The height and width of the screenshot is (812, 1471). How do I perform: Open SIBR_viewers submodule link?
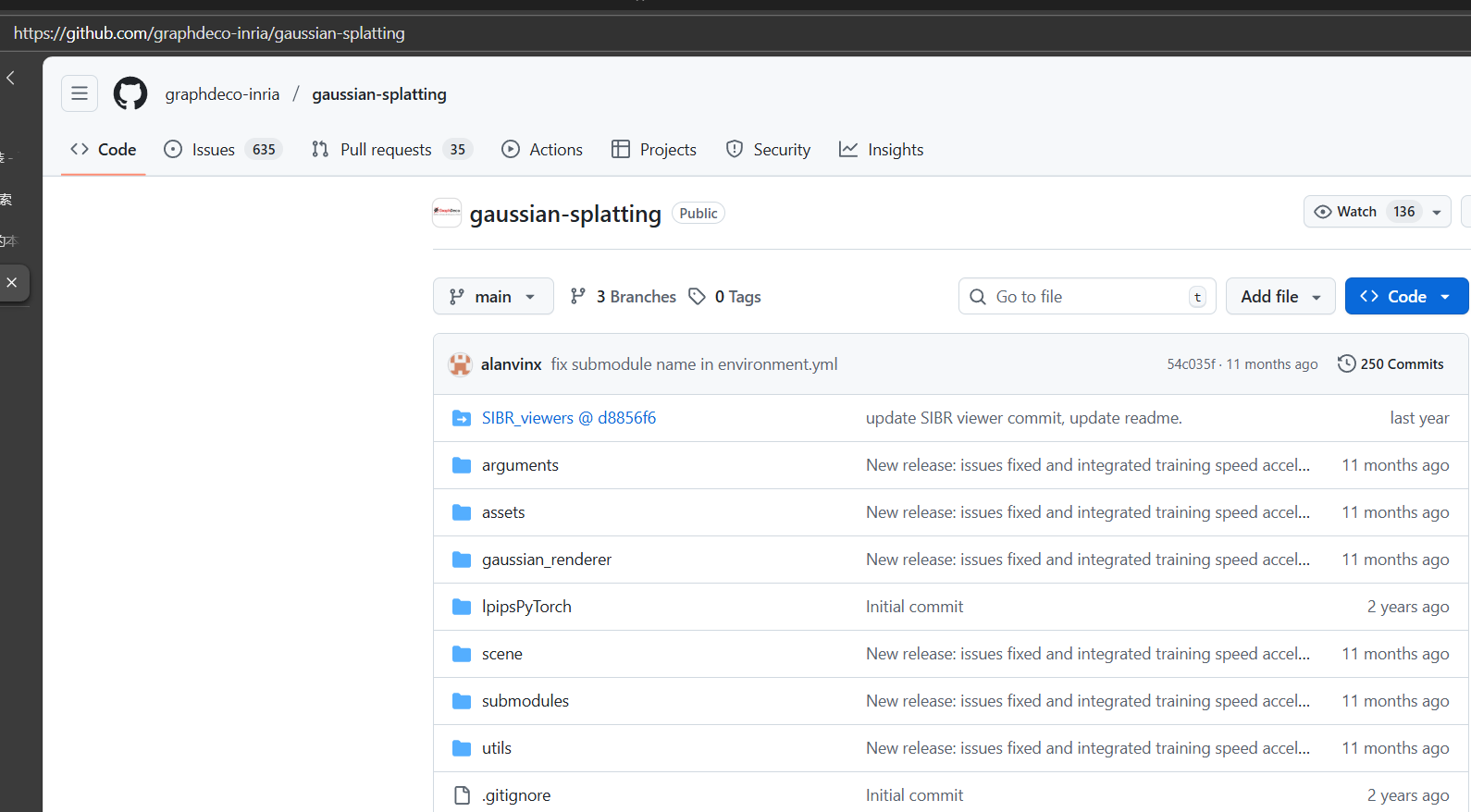(x=569, y=418)
